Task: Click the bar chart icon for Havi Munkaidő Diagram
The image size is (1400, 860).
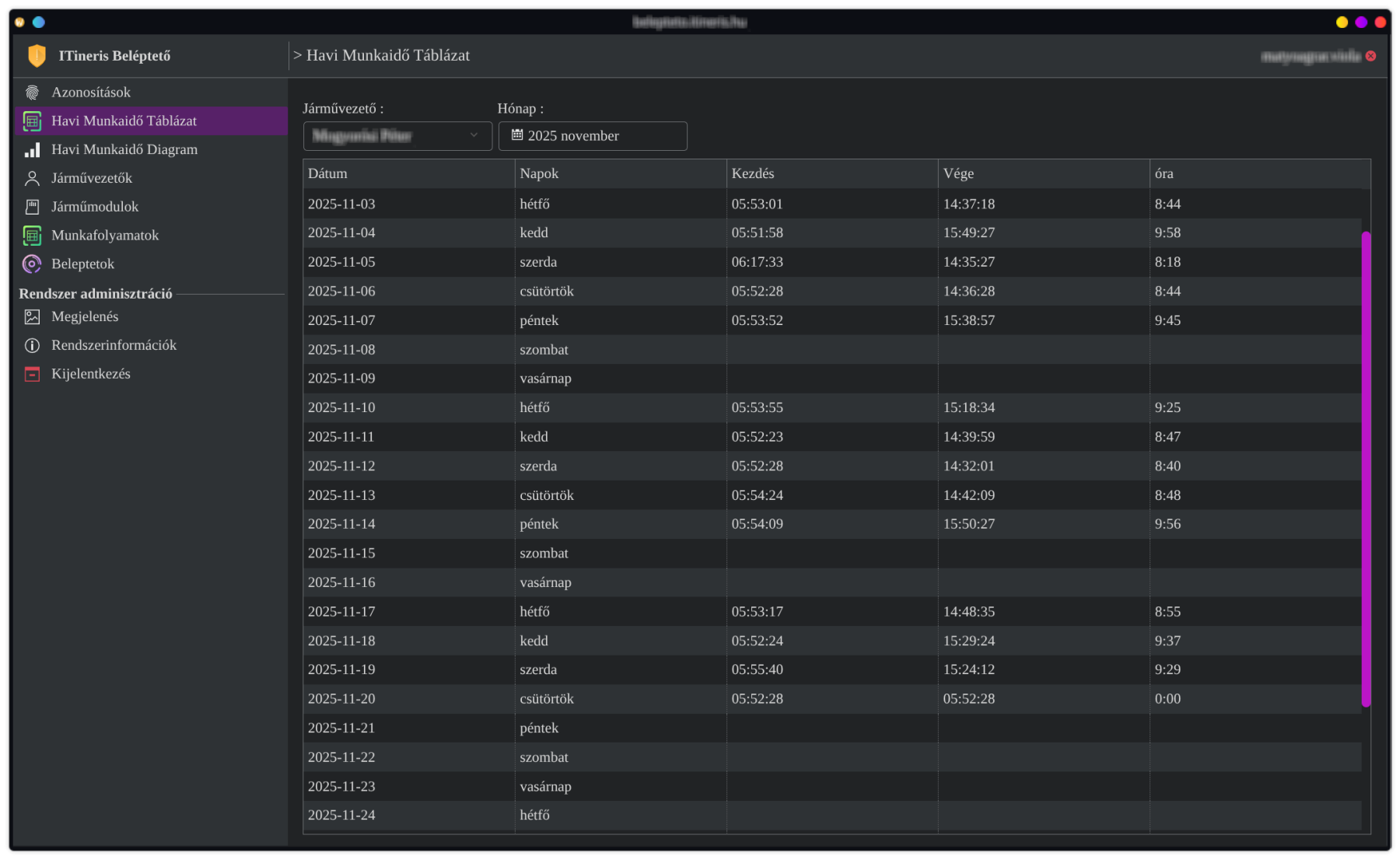Action: click(x=32, y=150)
